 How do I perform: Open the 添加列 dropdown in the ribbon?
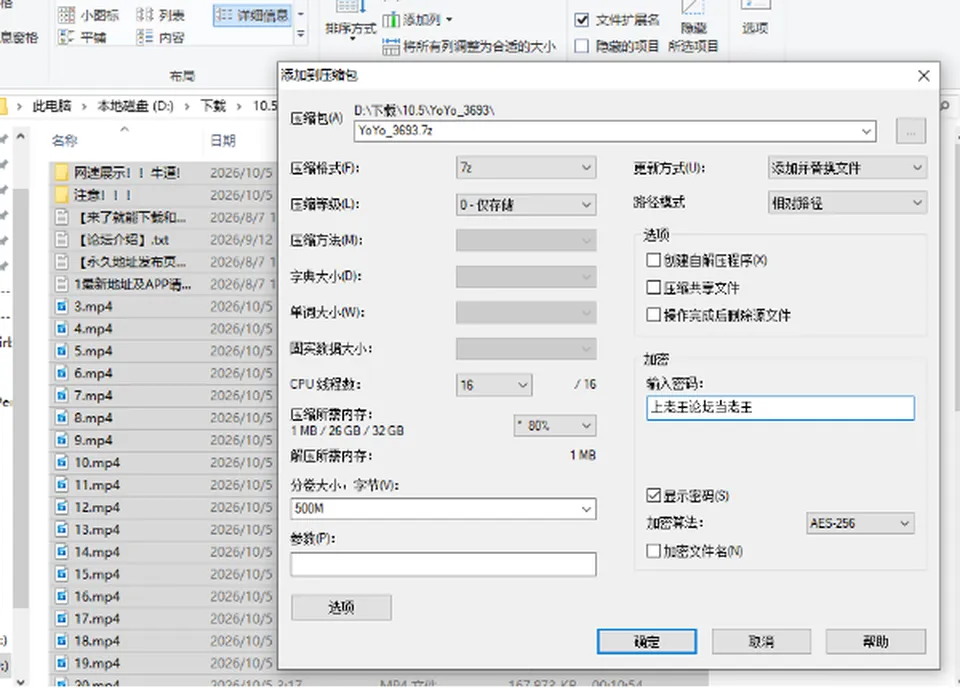[418, 20]
